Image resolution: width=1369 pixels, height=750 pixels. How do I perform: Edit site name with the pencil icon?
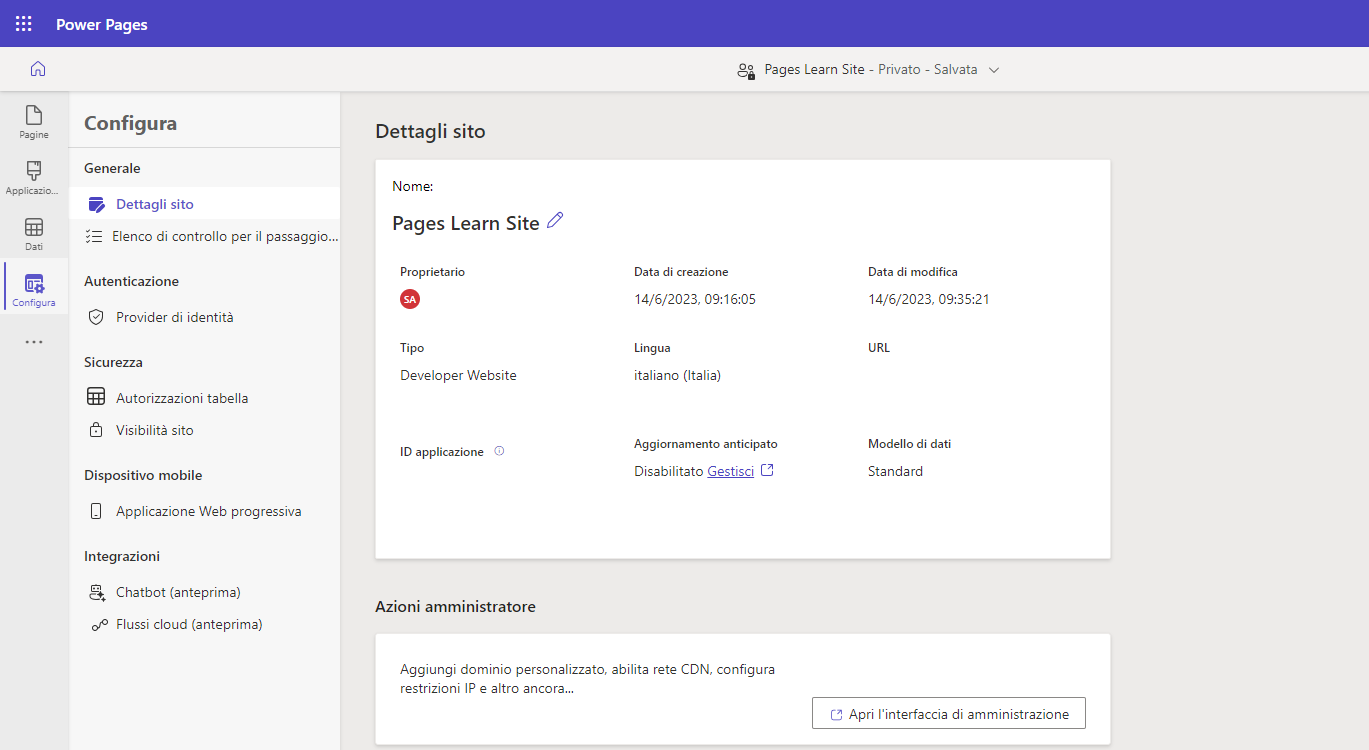555,221
